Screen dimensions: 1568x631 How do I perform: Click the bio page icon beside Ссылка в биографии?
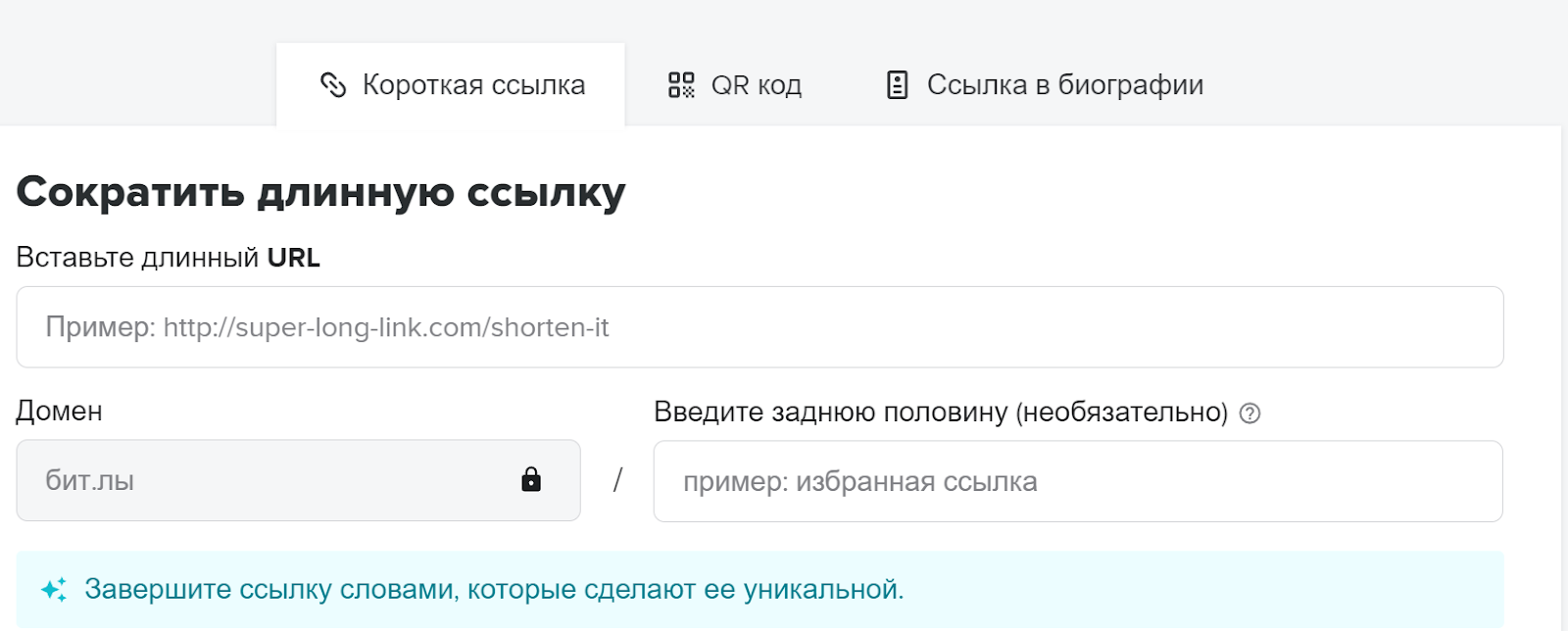click(x=897, y=85)
